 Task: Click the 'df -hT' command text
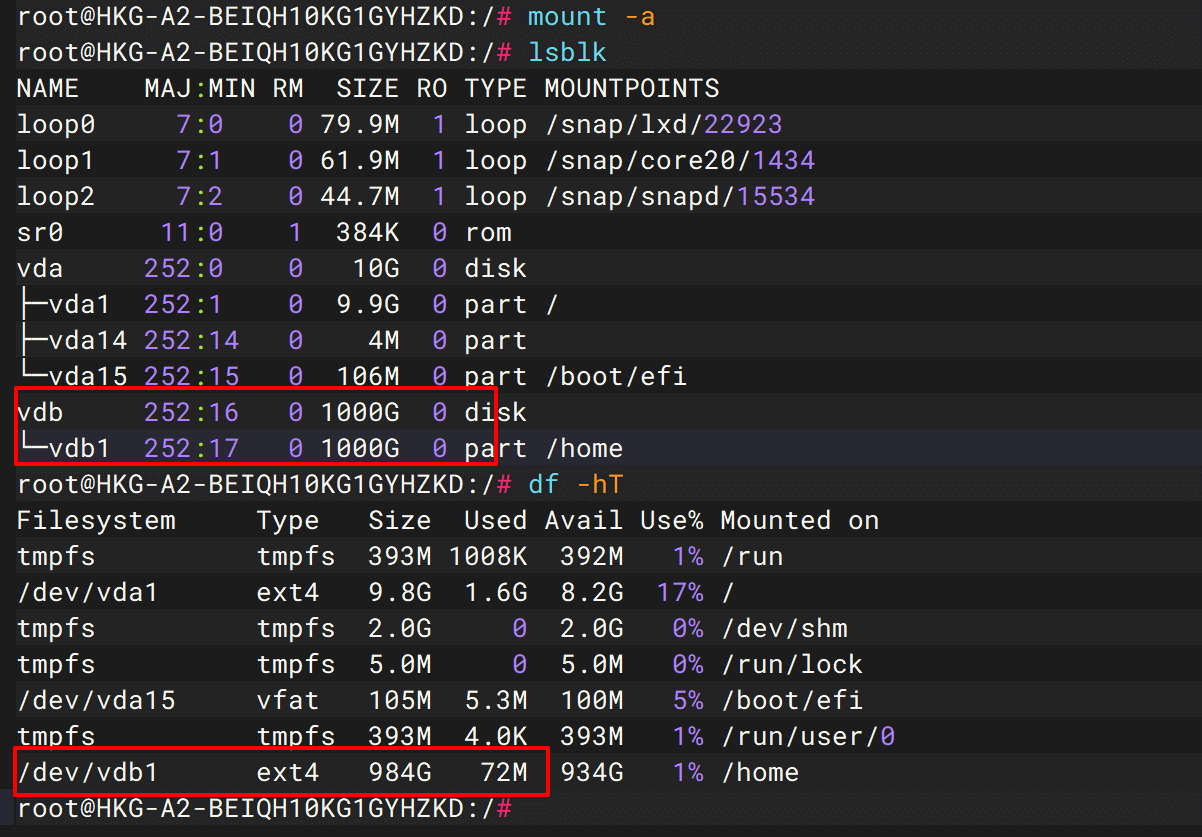tap(575, 485)
